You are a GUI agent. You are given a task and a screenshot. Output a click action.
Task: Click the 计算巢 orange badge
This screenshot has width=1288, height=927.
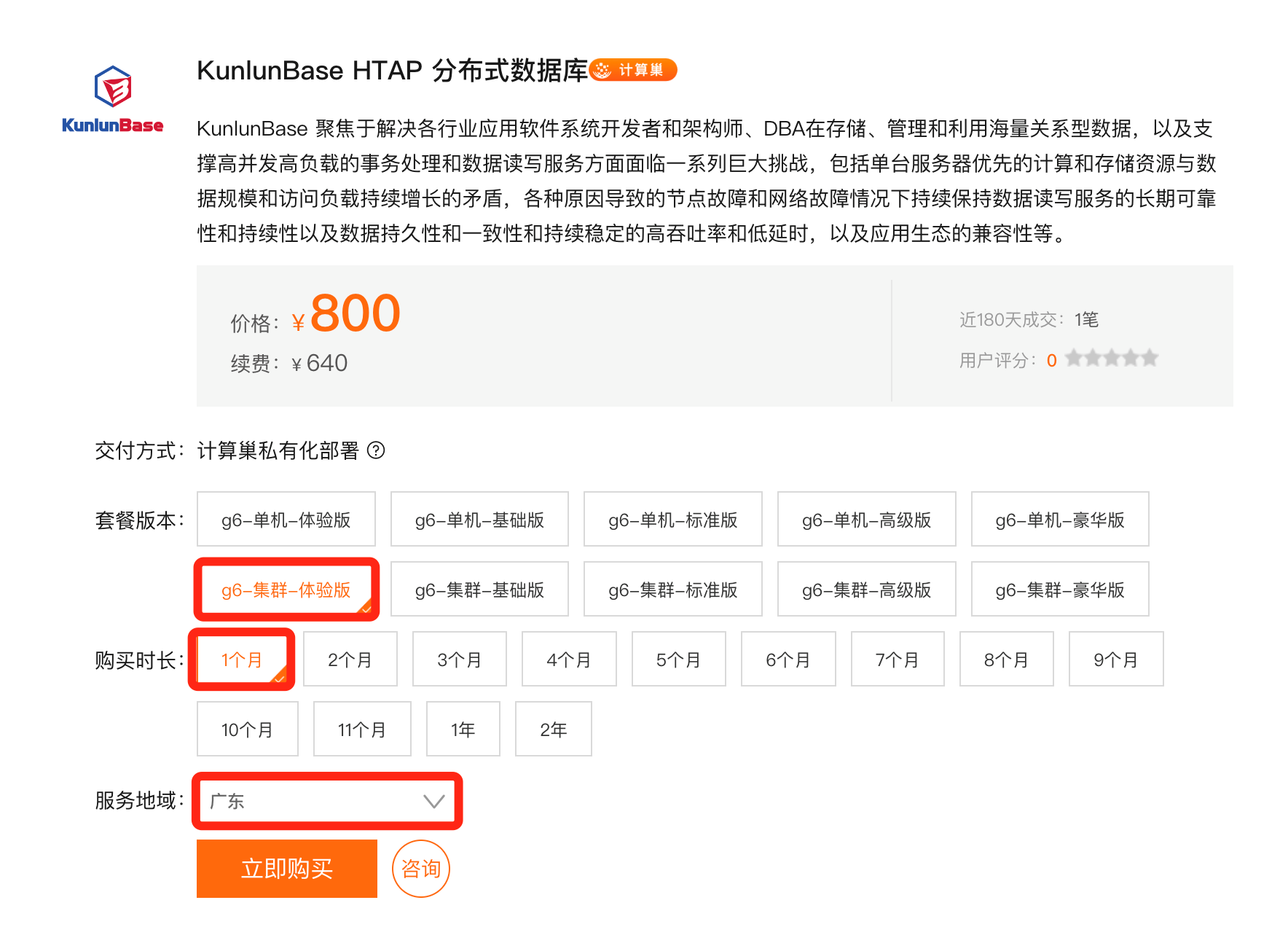click(x=633, y=70)
